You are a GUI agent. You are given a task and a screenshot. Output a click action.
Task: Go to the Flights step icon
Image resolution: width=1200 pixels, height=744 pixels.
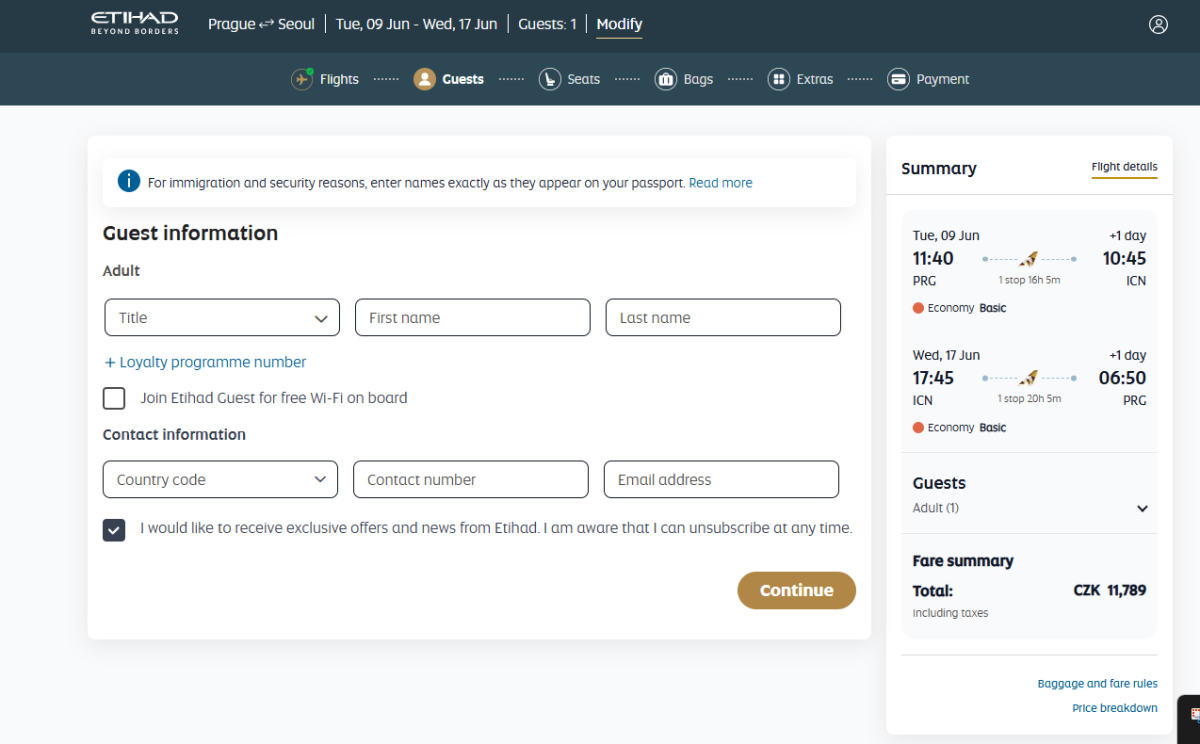pyautogui.click(x=302, y=79)
